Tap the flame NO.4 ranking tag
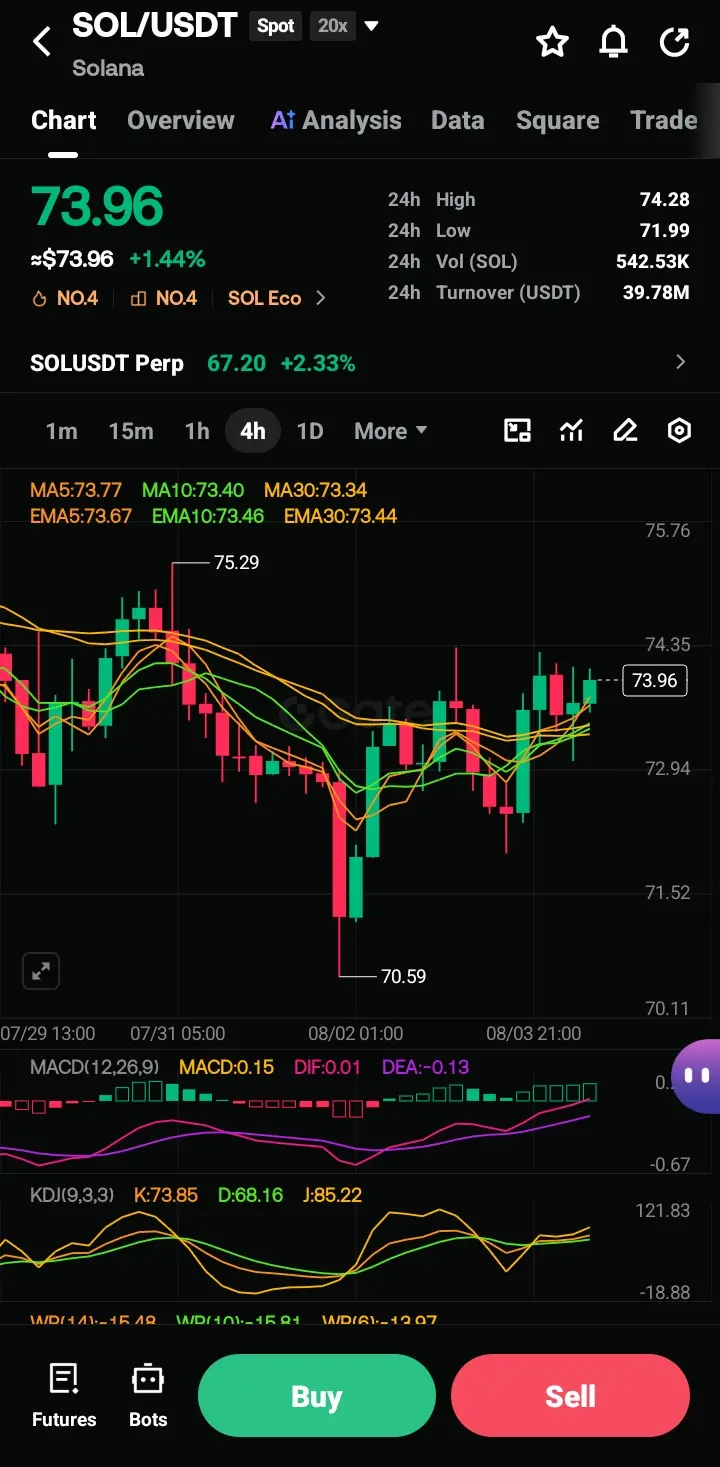 click(66, 298)
